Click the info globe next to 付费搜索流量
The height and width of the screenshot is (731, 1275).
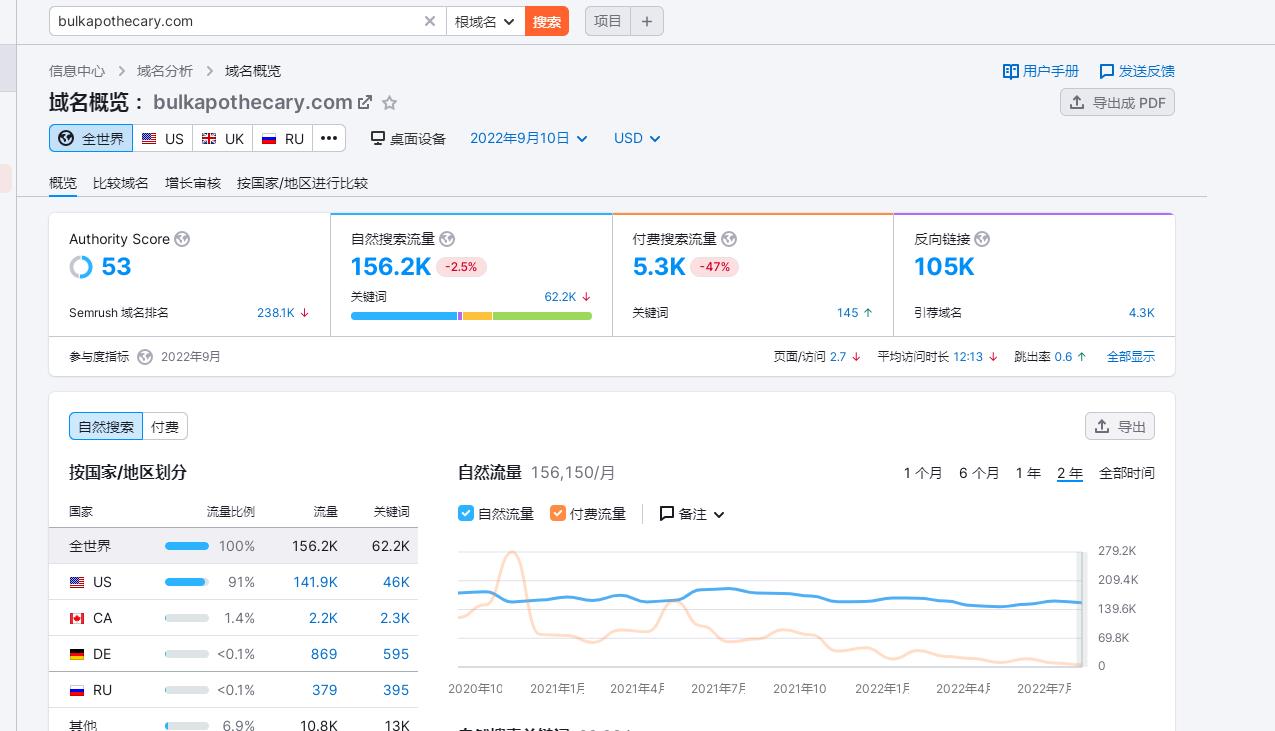click(729, 239)
